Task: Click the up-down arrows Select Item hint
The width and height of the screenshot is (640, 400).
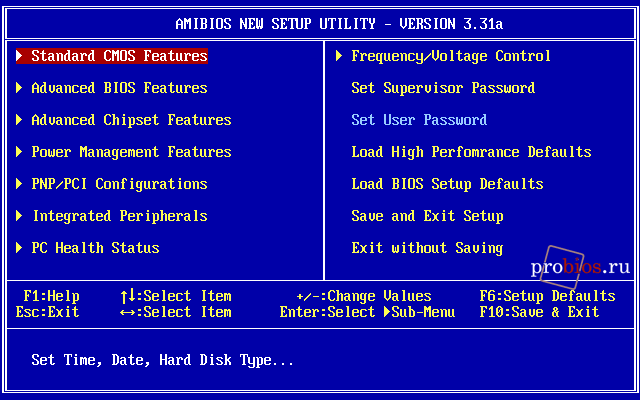Action: (176, 296)
